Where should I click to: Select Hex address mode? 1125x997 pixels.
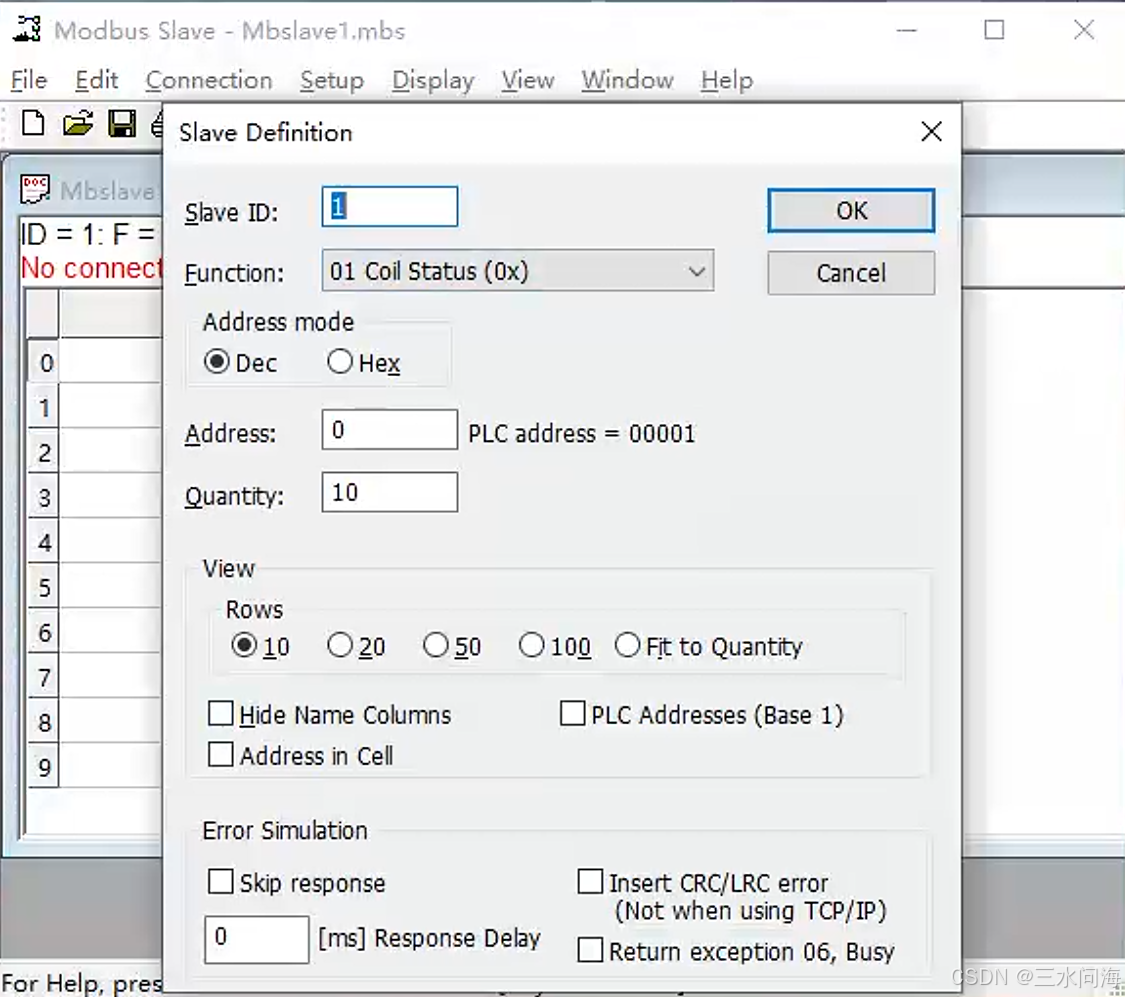pyautogui.click(x=340, y=363)
